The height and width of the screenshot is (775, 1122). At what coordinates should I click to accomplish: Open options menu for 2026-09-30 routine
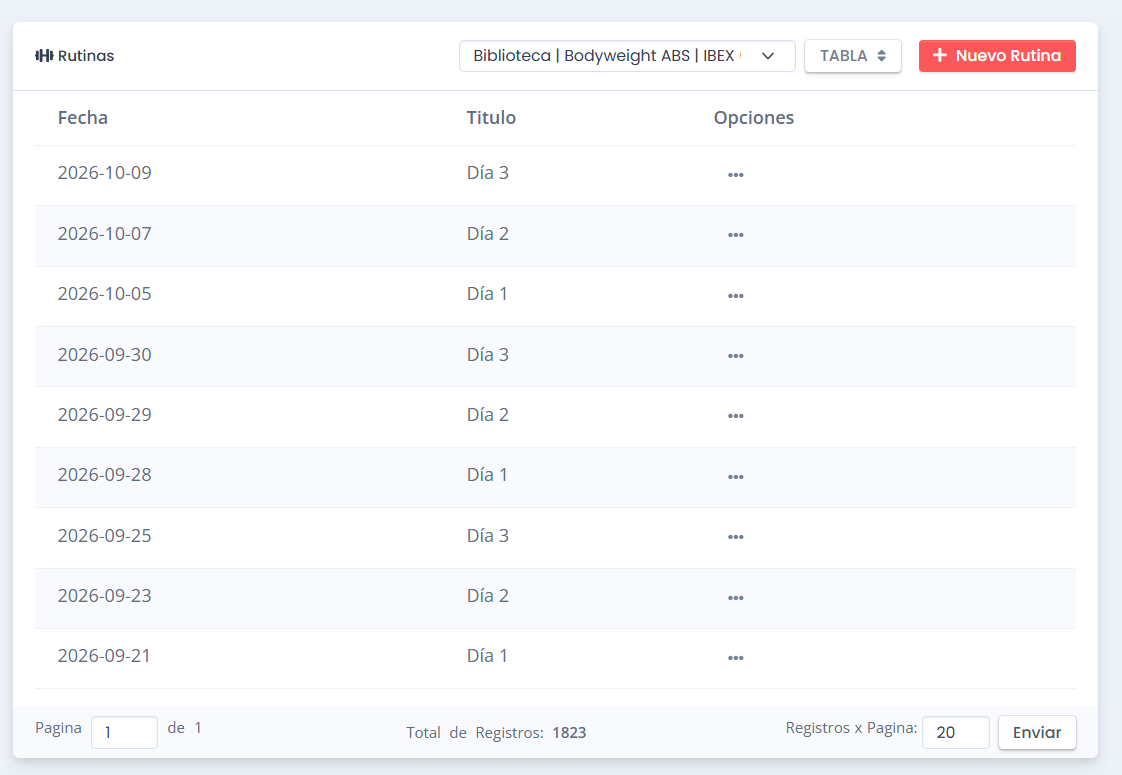pos(735,356)
